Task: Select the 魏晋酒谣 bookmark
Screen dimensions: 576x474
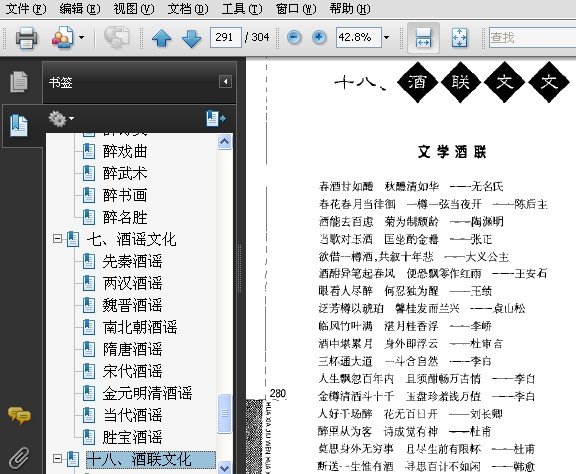Action: (x=132, y=305)
